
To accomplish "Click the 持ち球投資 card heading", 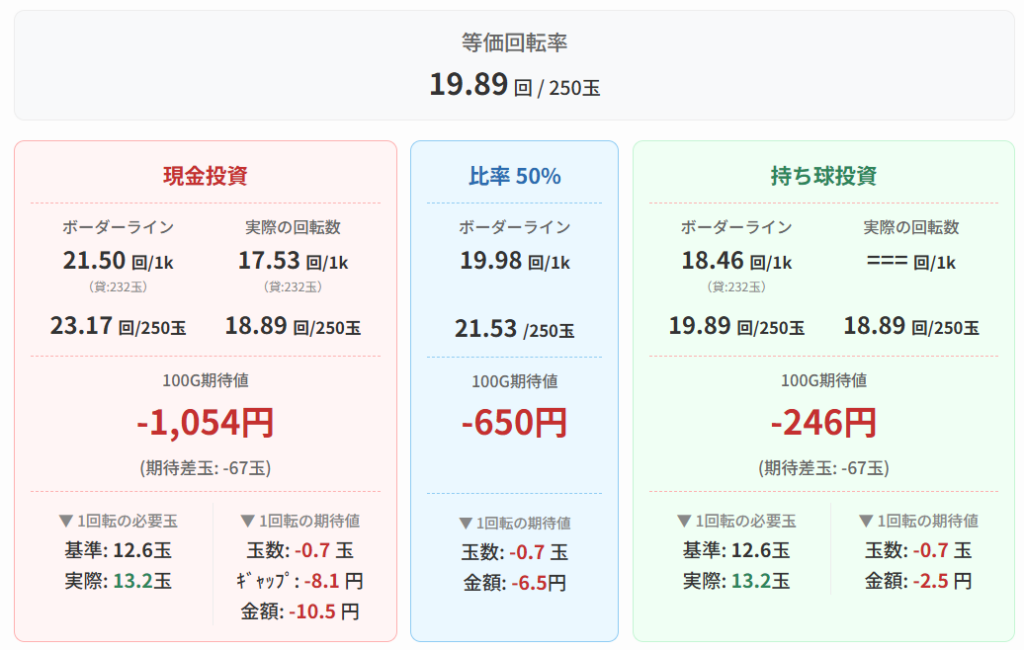I will [x=823, y=176].
